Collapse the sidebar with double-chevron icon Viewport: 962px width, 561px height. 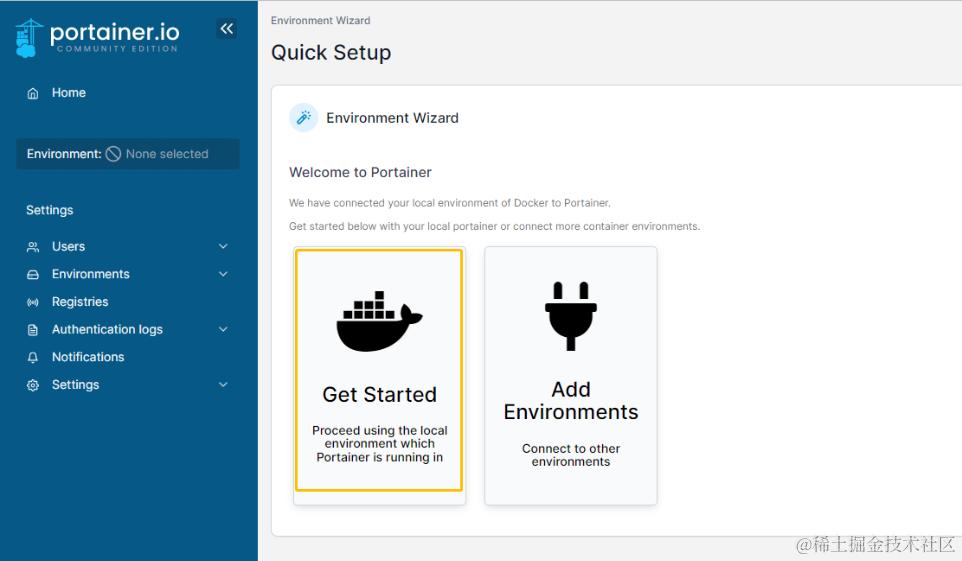tap(227, 29)
